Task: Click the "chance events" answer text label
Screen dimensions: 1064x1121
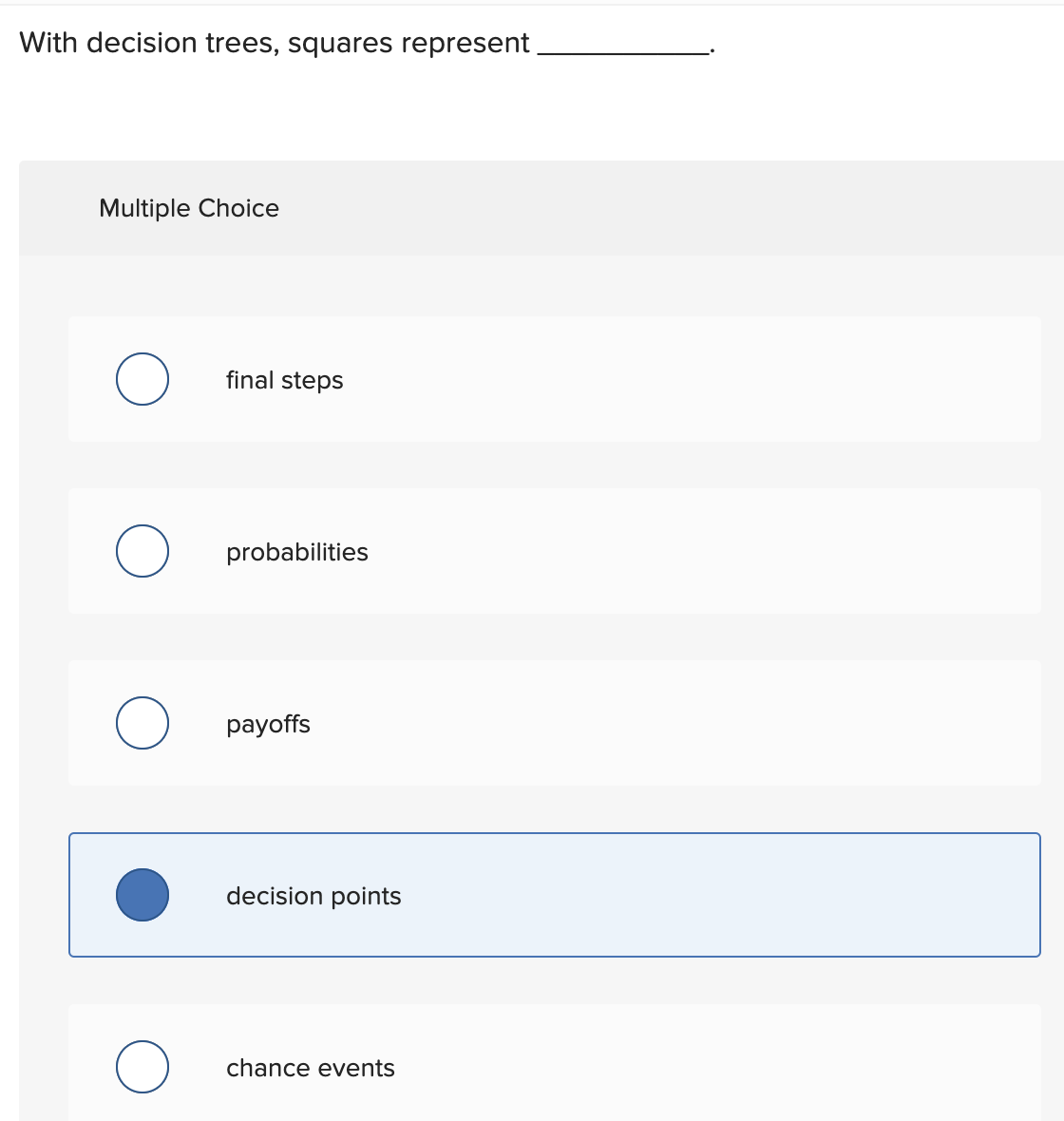Action: tap(310, 1067)
